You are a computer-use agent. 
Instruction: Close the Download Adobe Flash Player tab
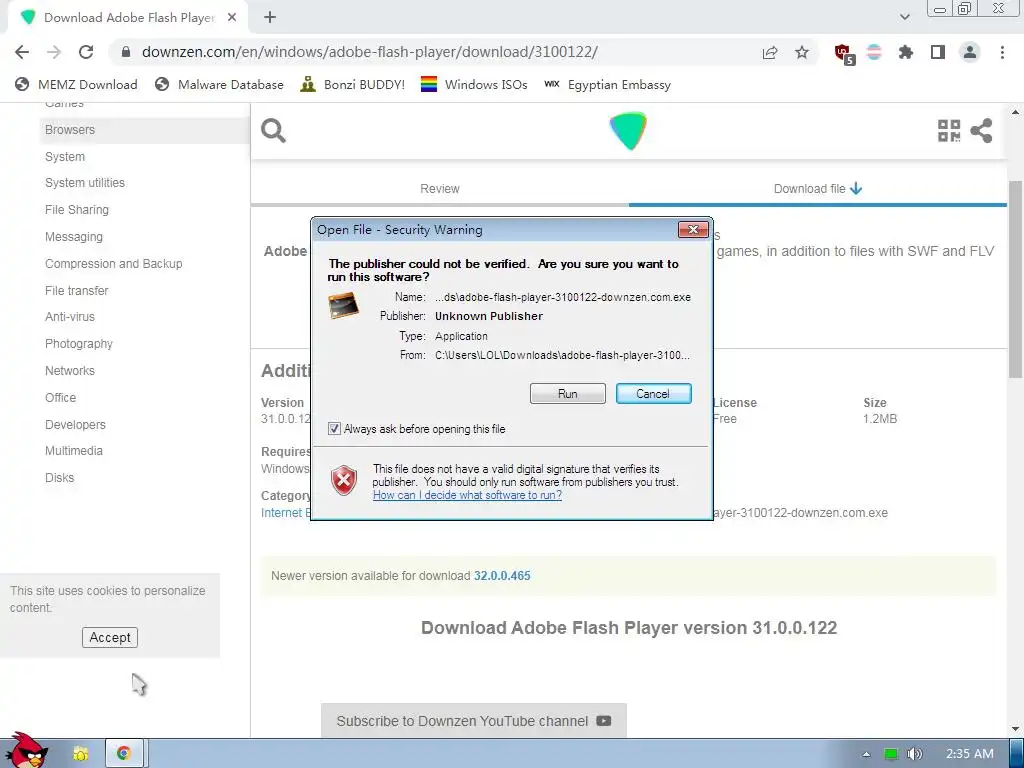pos(232,18)
